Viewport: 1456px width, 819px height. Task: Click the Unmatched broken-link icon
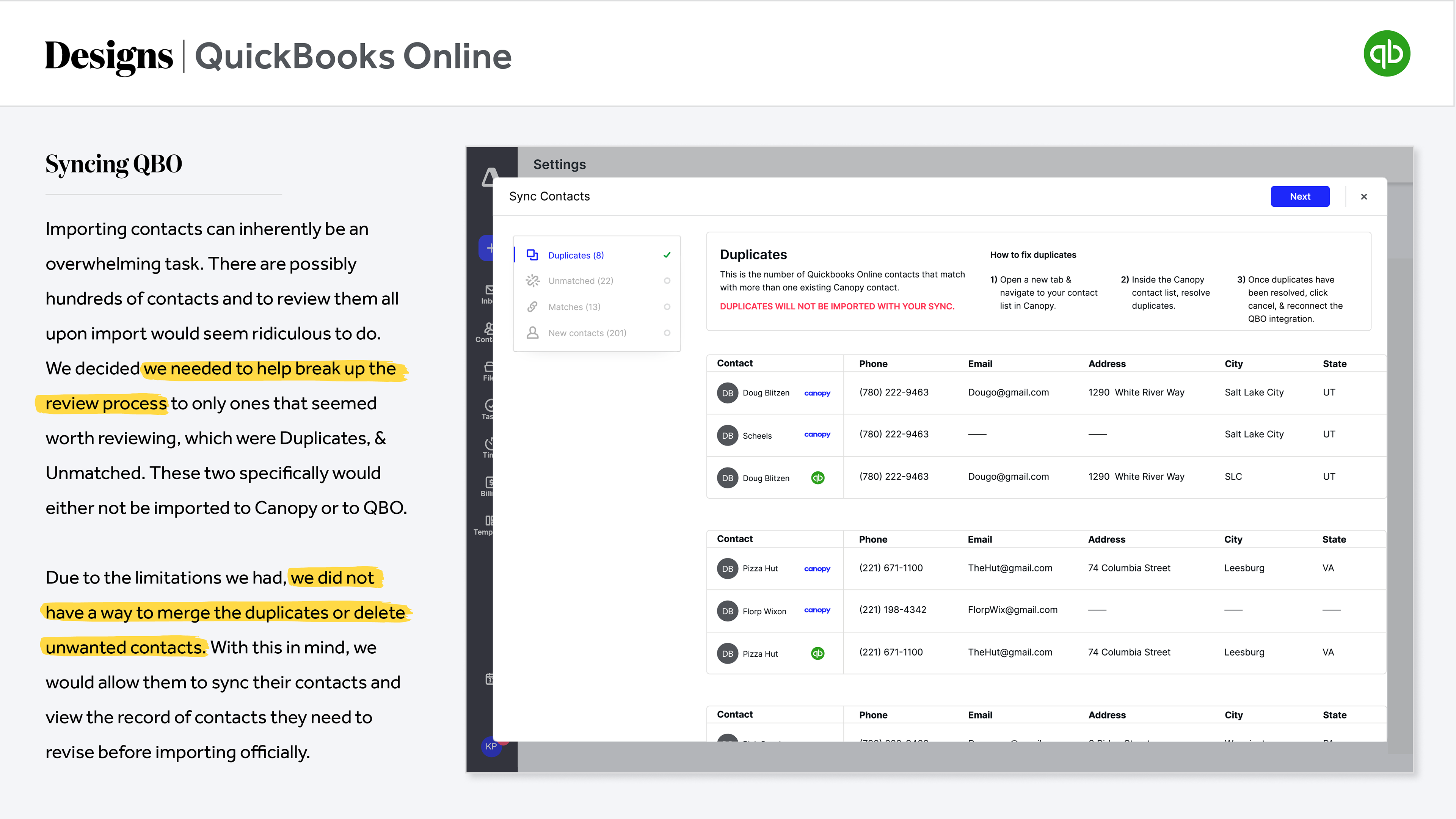[x=532, y=280]
